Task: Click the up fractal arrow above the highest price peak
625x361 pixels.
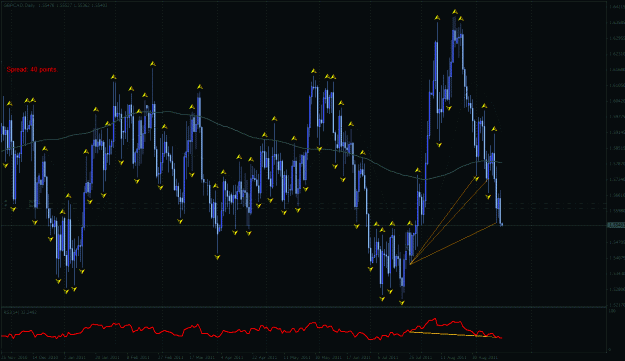Action: coord(455,12)
